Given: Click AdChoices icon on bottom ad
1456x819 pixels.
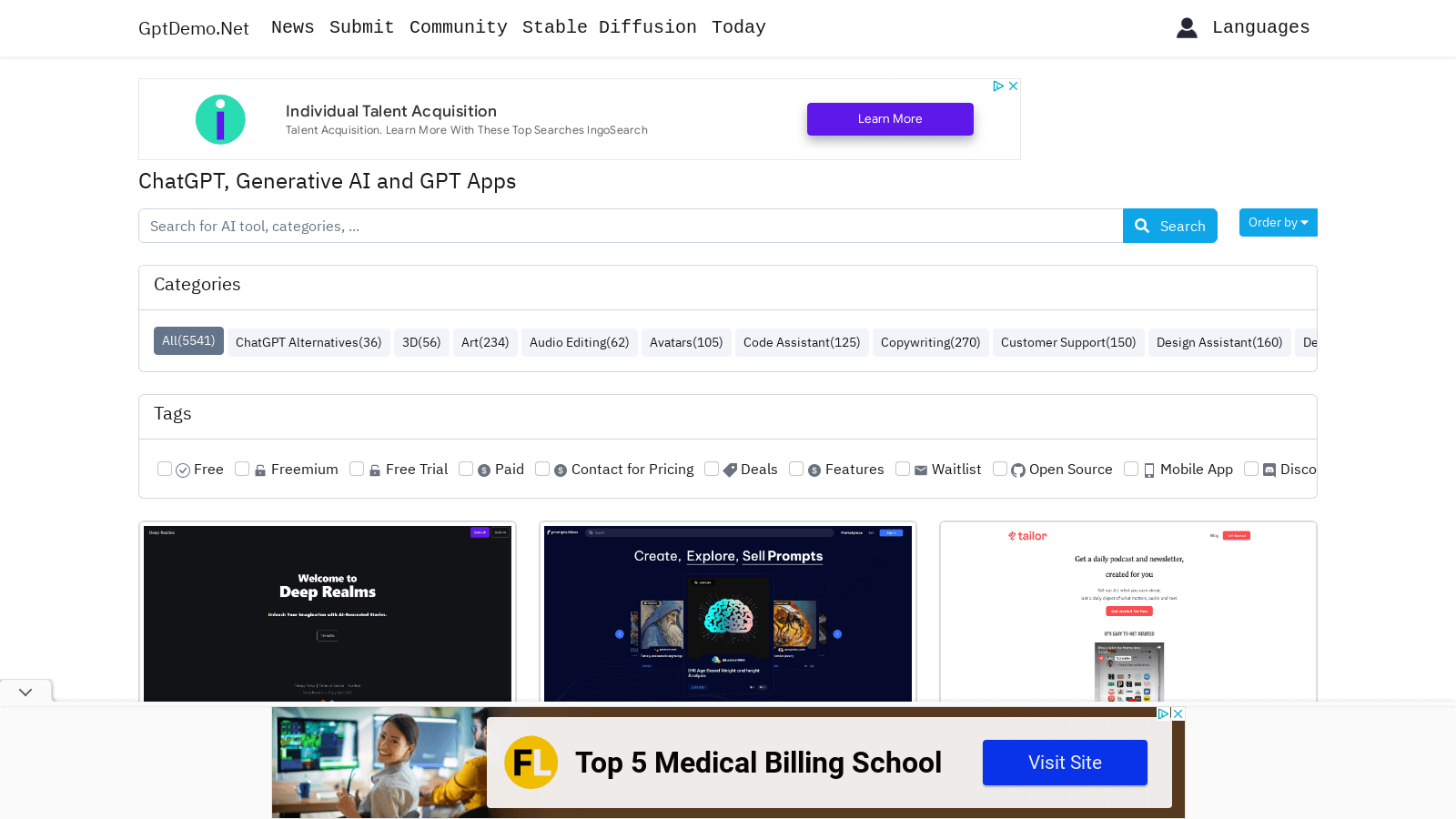Looking at the screenshot, I should pos(1163,713).
